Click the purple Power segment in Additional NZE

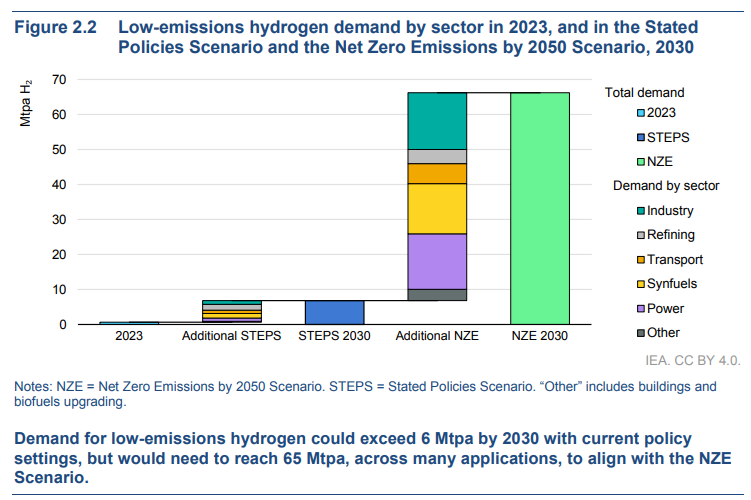point(436,261)
